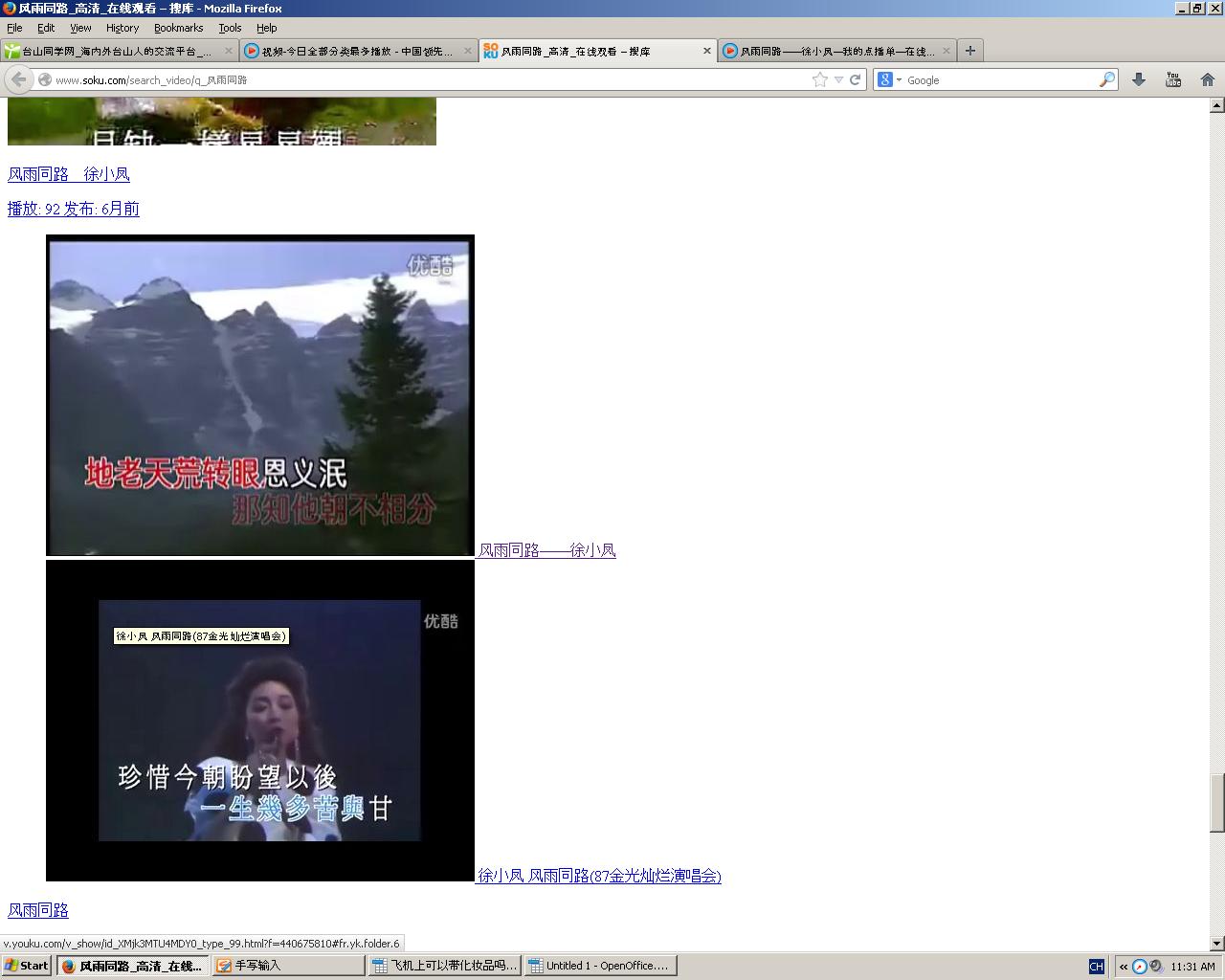
Task: Open the Downloads arrow icon
Action: coord(1139,80)
